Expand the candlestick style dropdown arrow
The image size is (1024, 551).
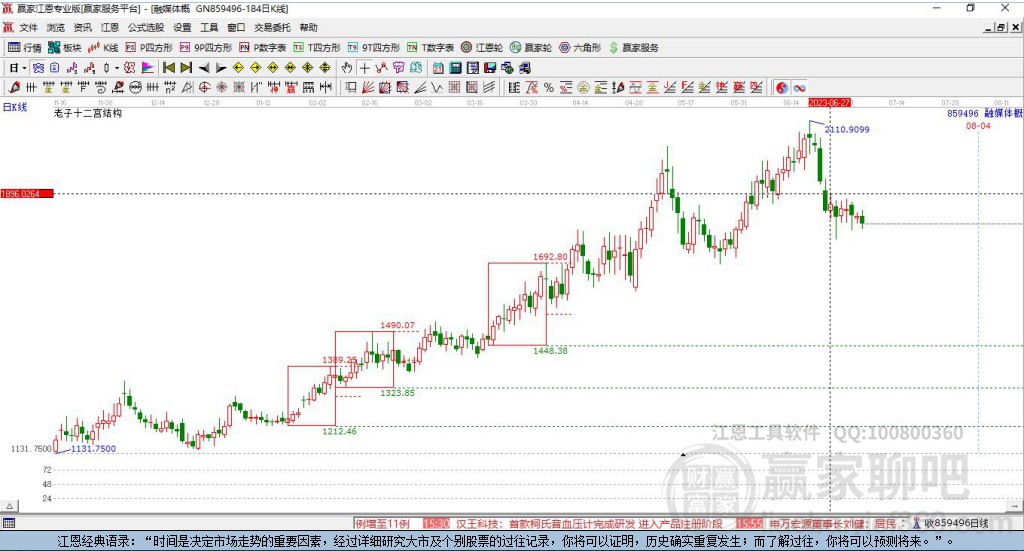point(117,68)
